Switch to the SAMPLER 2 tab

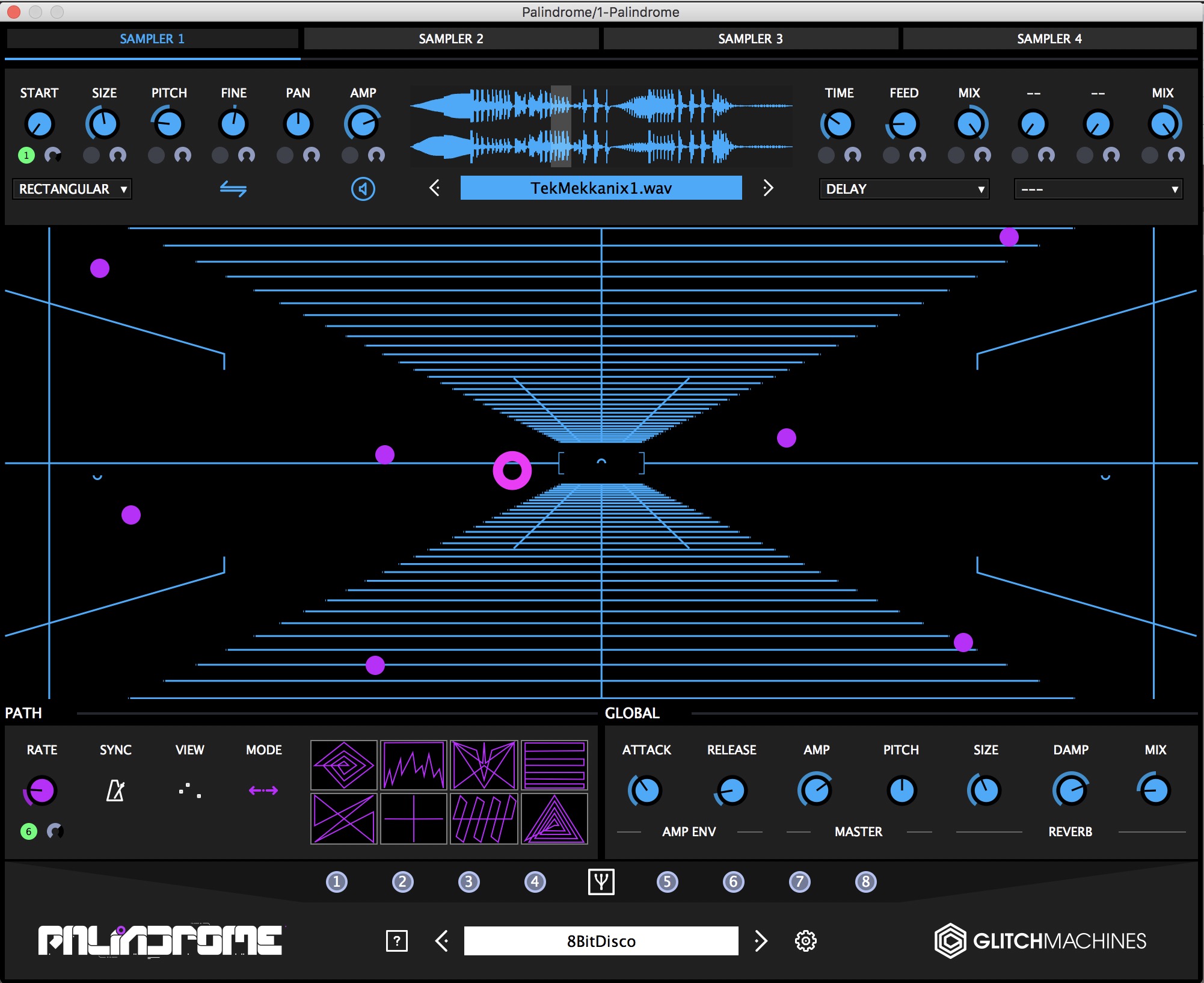point(451,39)
